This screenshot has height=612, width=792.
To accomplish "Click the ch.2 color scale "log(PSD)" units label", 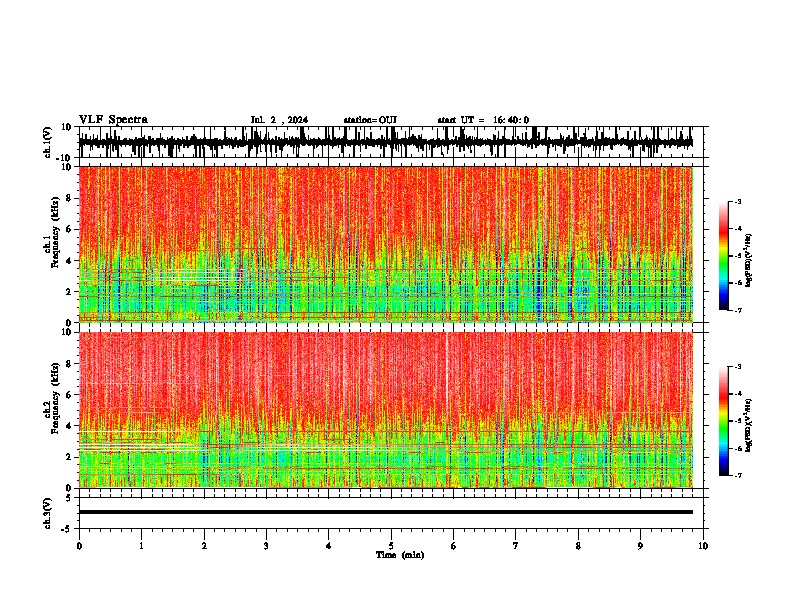I will pyautogui.click(x=749, y=426).
